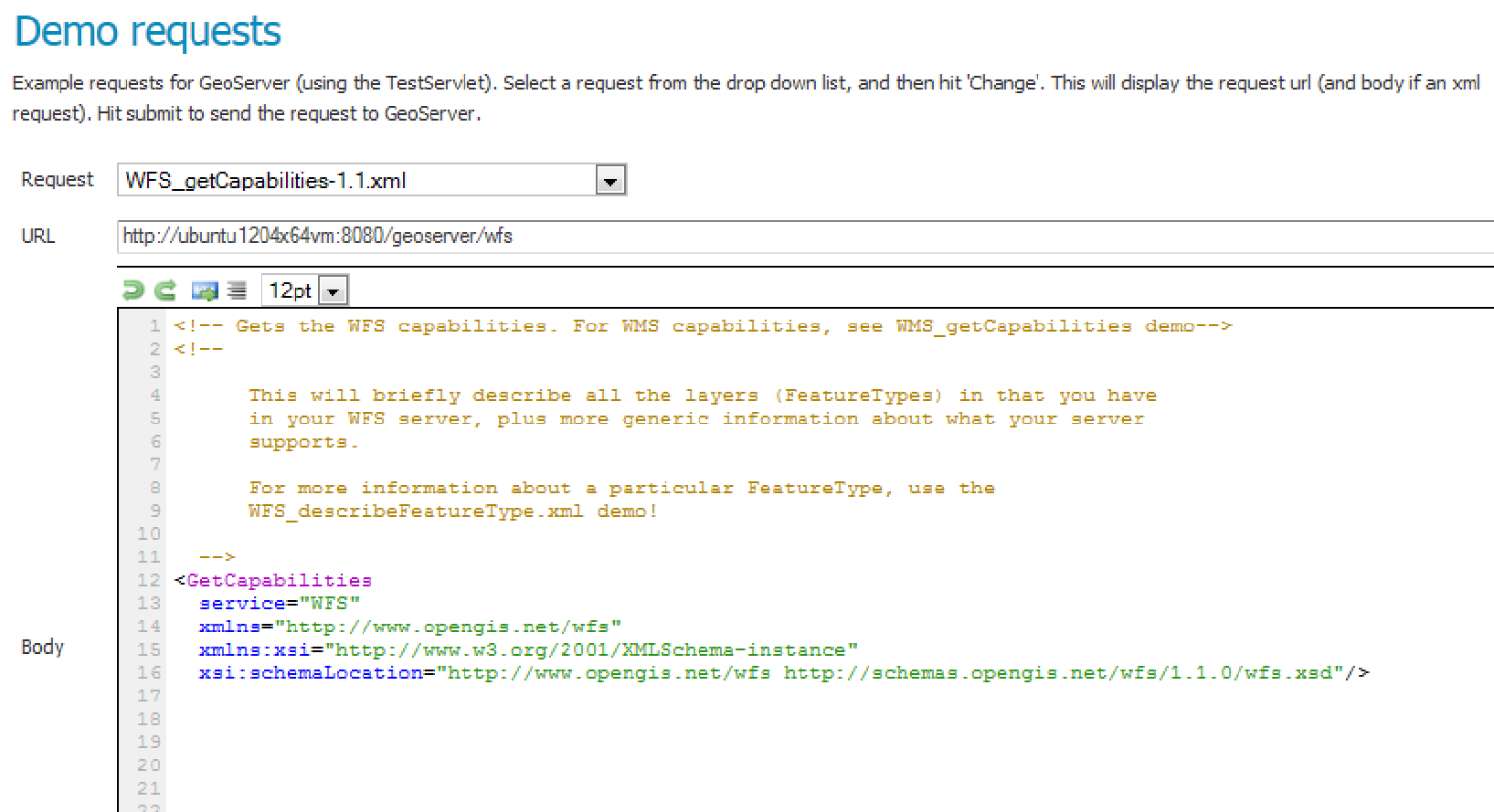The width and height of the screenshot is (1494, 812).
Task: Click the comment closing '-->' on line 11
Action: coord(217,557)
